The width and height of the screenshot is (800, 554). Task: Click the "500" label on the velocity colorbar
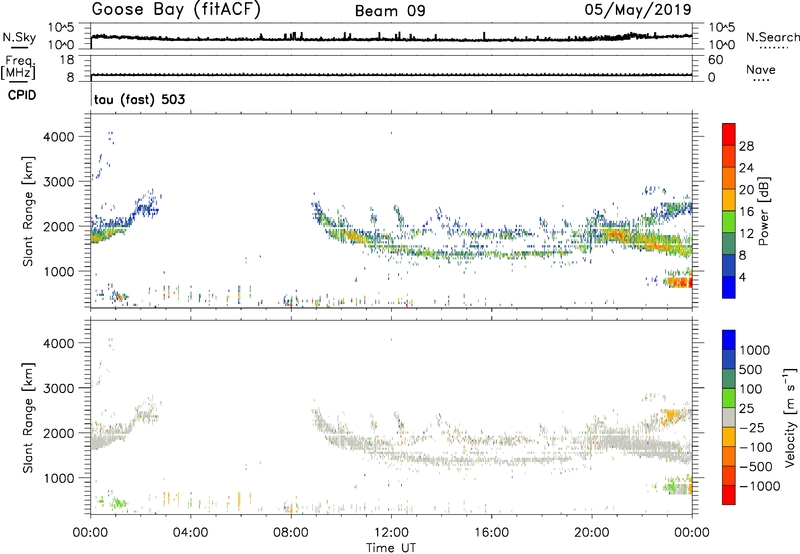coord(751,369)
